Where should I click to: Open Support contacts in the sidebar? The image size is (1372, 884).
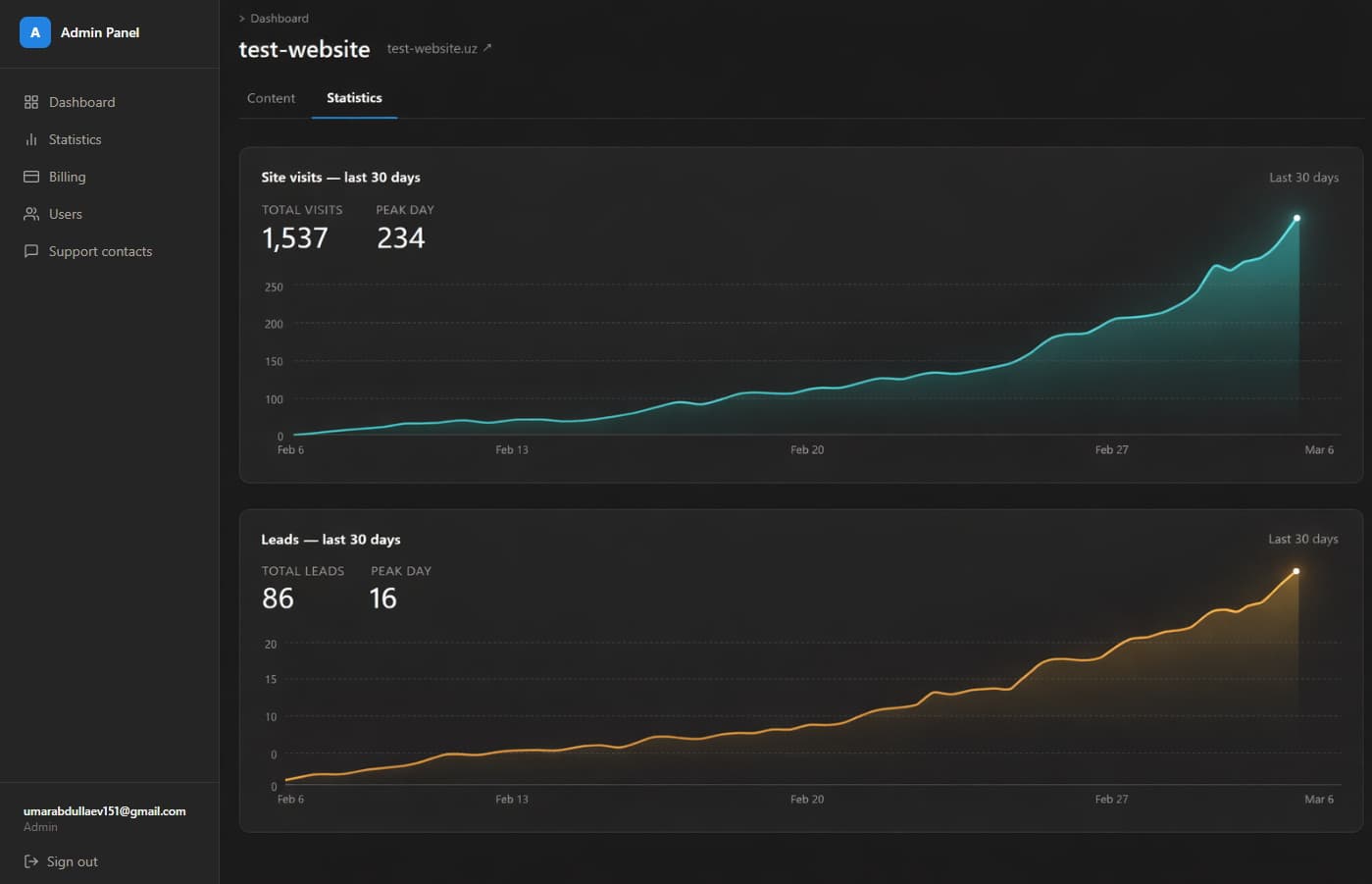pos(100,251)
